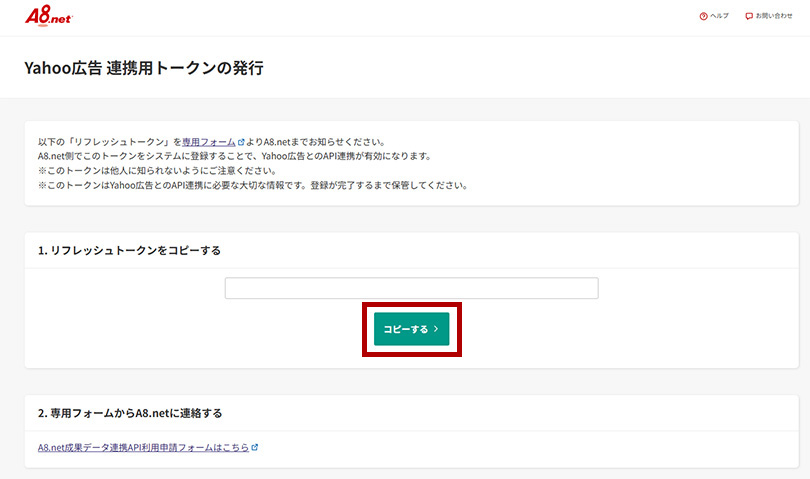Open A8.net成果データ連携API利用申請フォームはこちら link
The height and width of the screenshot is (479, 810).
coord(143,447)
